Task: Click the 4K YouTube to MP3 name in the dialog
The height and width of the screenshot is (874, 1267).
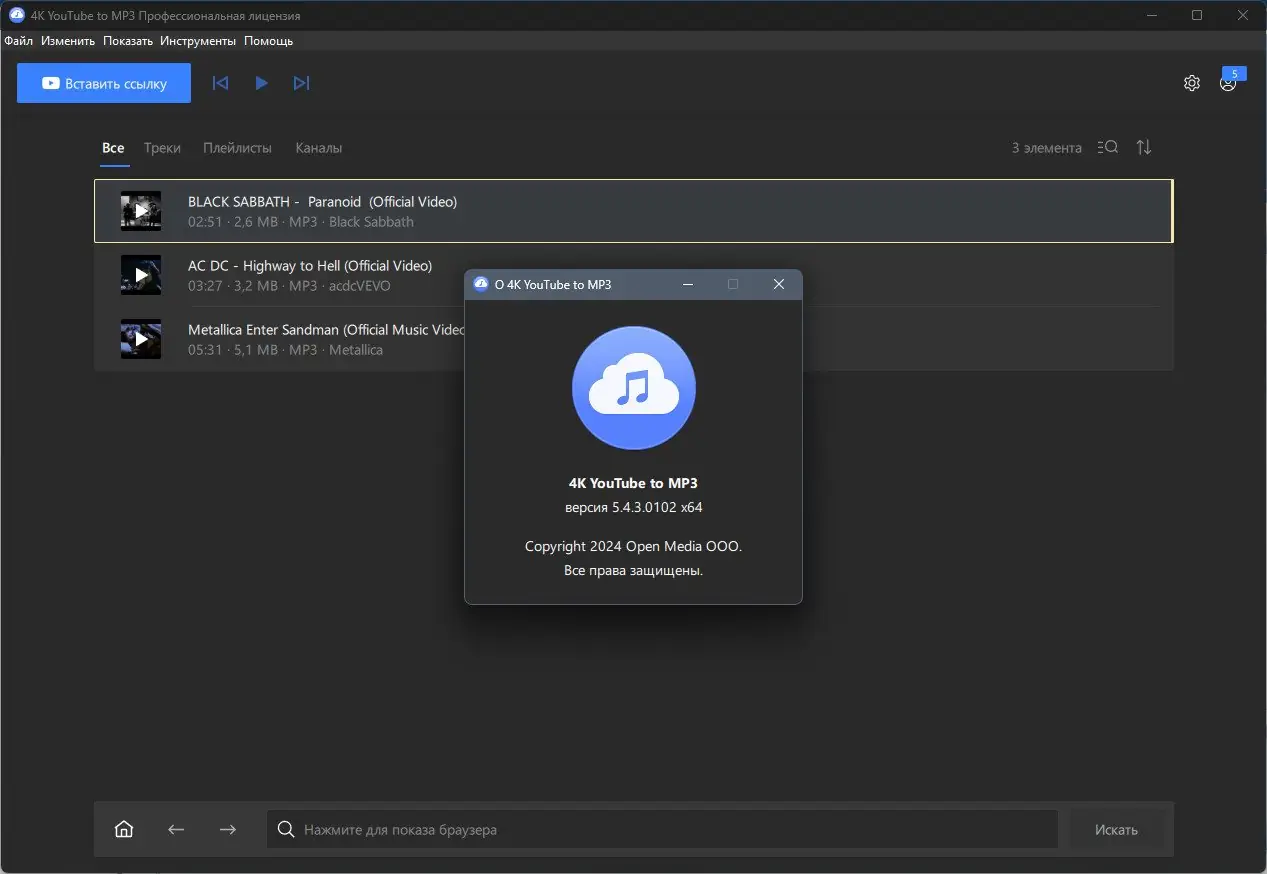Action: coord(634,483)
